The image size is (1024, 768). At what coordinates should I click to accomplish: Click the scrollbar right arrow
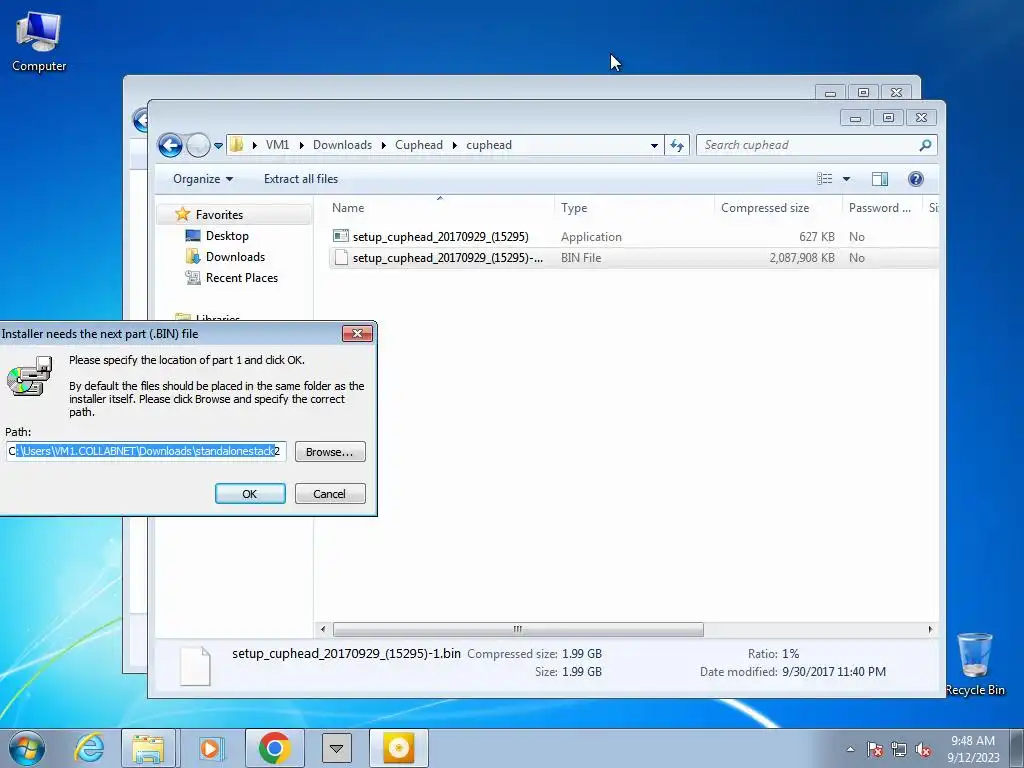931,630
